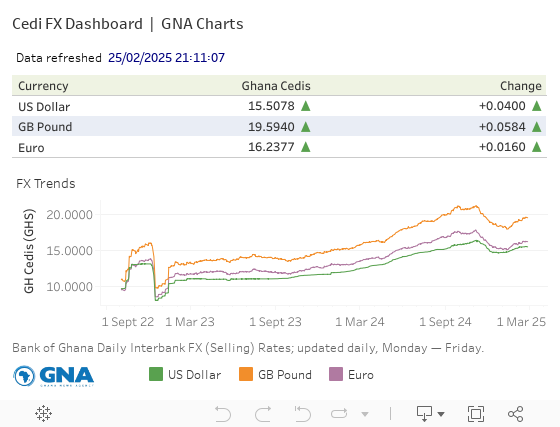Expand the download dropdown arrow
This screenshot has width=560, height=427.
tap(441, 414)
